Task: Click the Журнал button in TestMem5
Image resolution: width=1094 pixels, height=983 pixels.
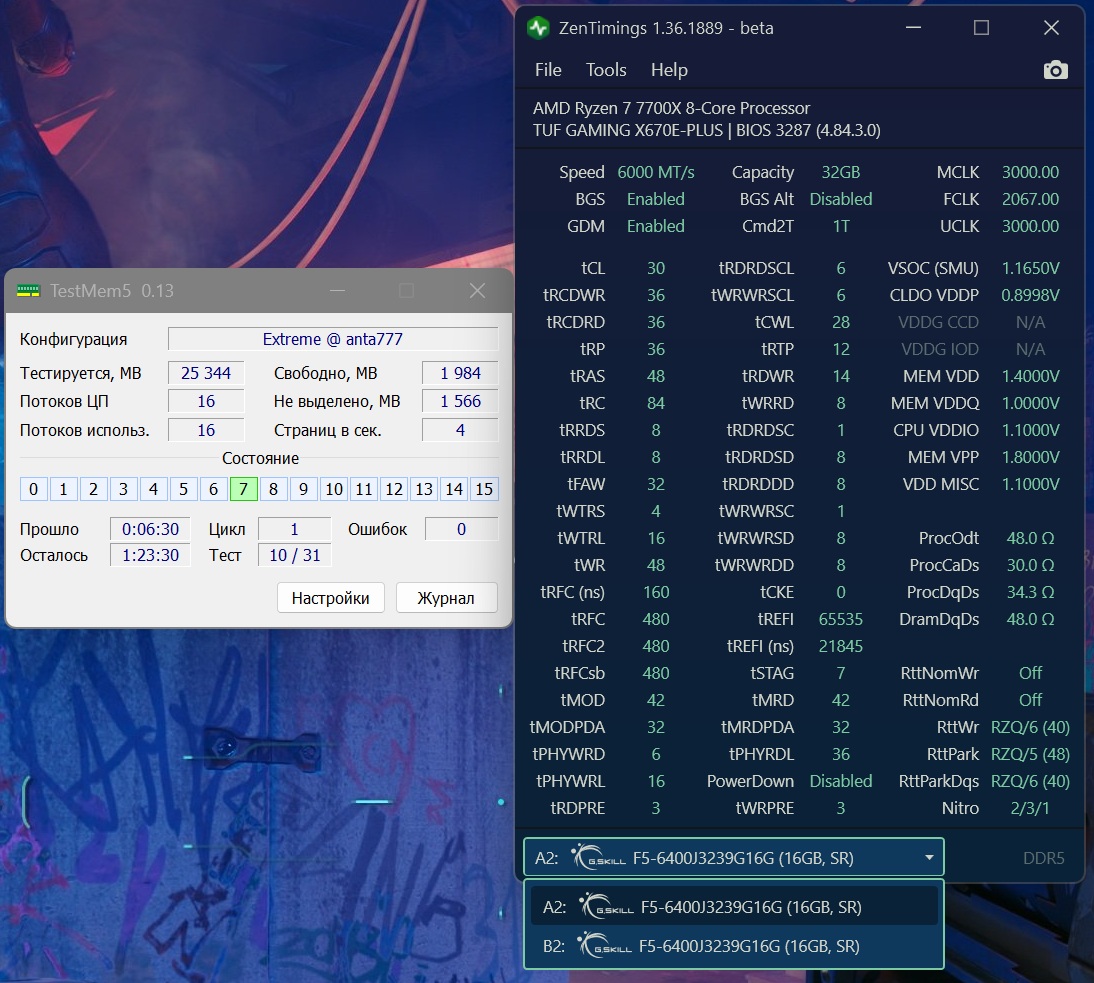Action: [x=446, y=598]
